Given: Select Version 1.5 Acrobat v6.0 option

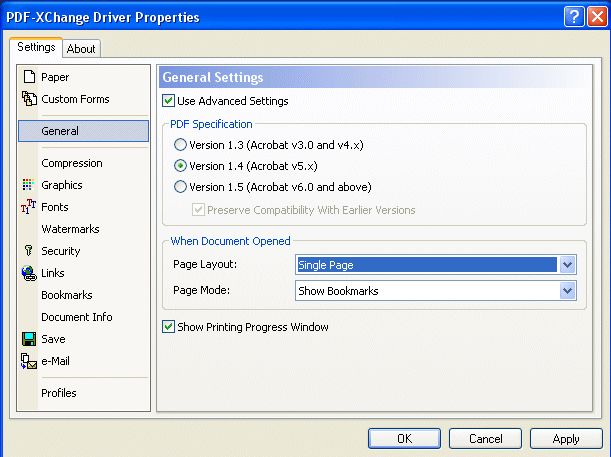Looking at the screenshot, I should (180, 187).
